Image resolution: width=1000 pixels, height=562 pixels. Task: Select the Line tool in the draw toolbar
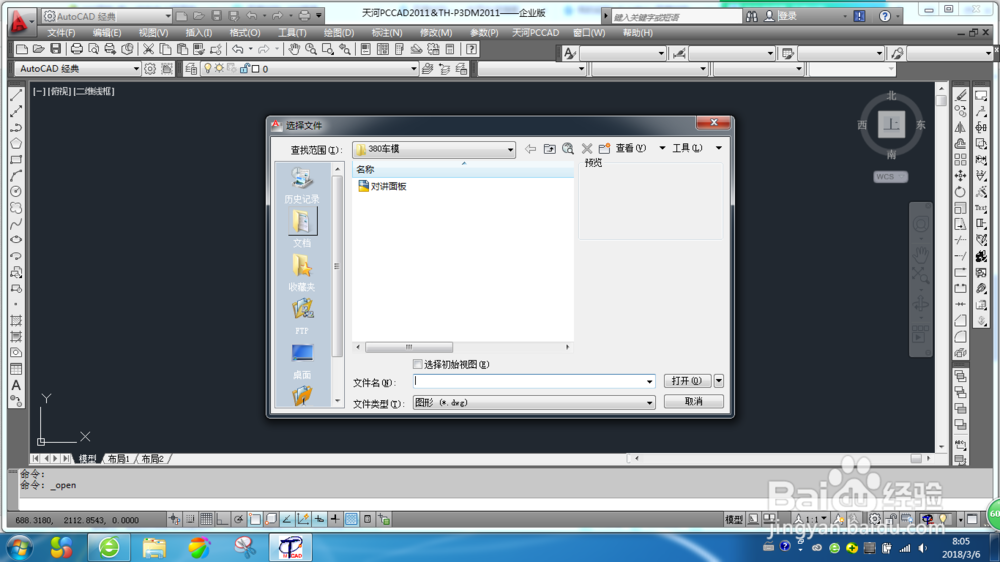[17, 95]
